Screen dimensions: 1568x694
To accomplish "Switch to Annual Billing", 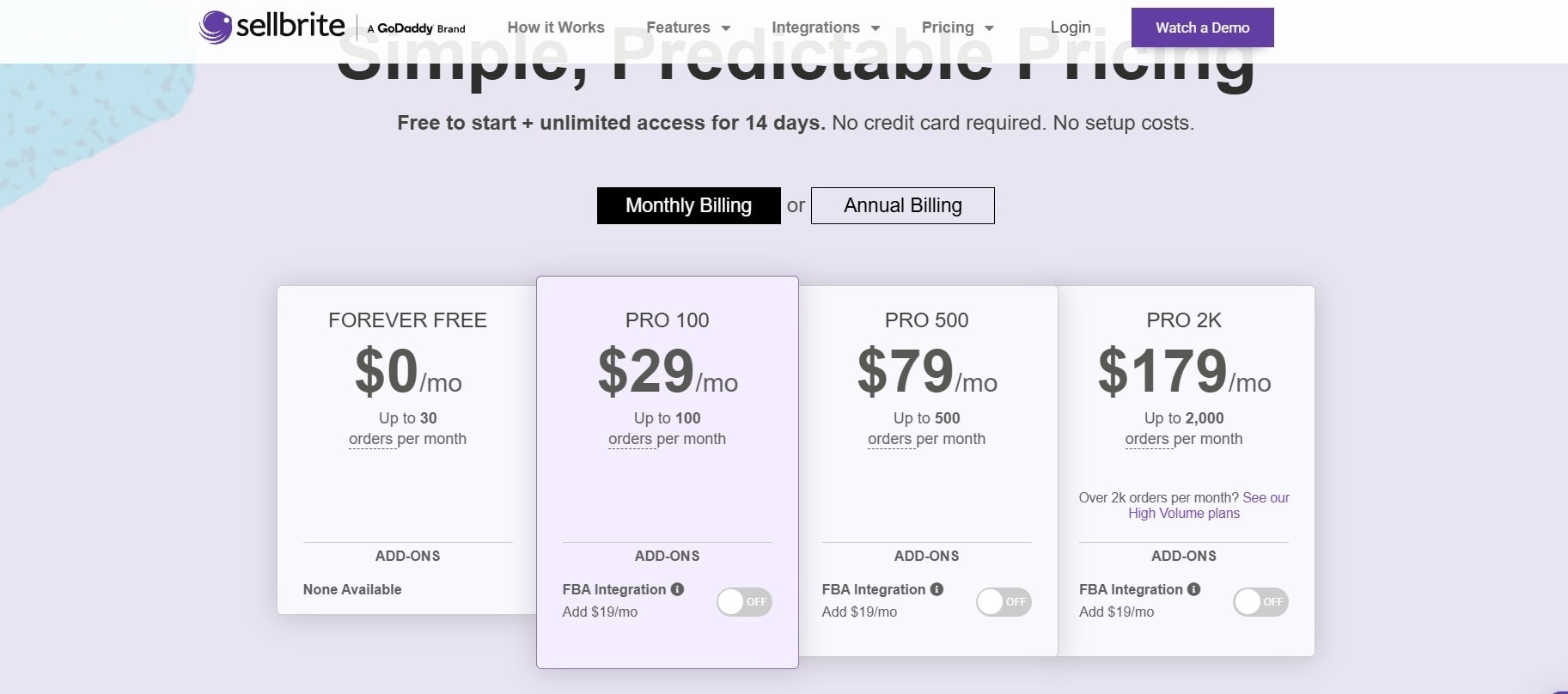I will pos(902,205).
